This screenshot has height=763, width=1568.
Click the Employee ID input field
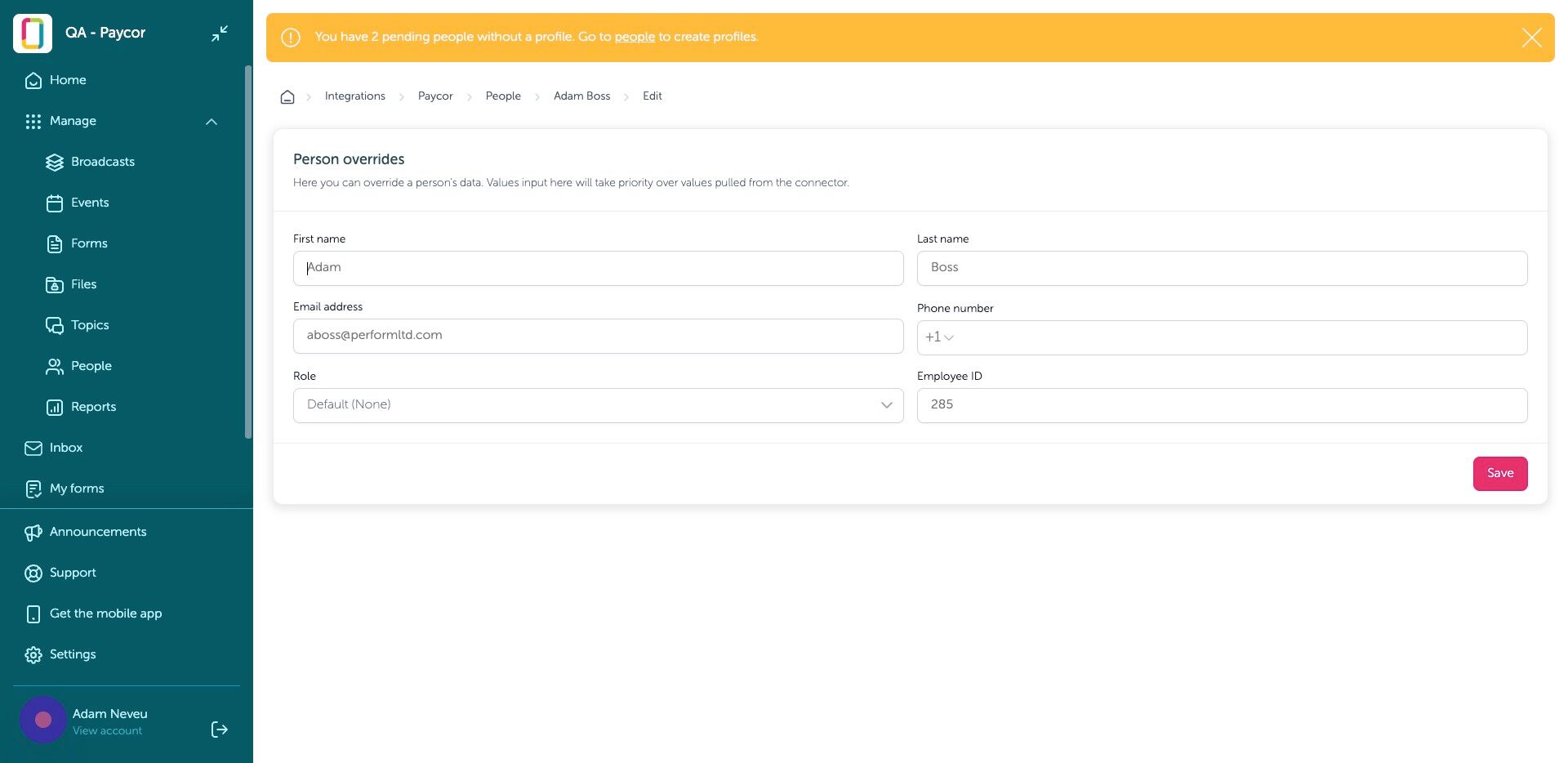pyautogui.click(x=1222, y=405)
